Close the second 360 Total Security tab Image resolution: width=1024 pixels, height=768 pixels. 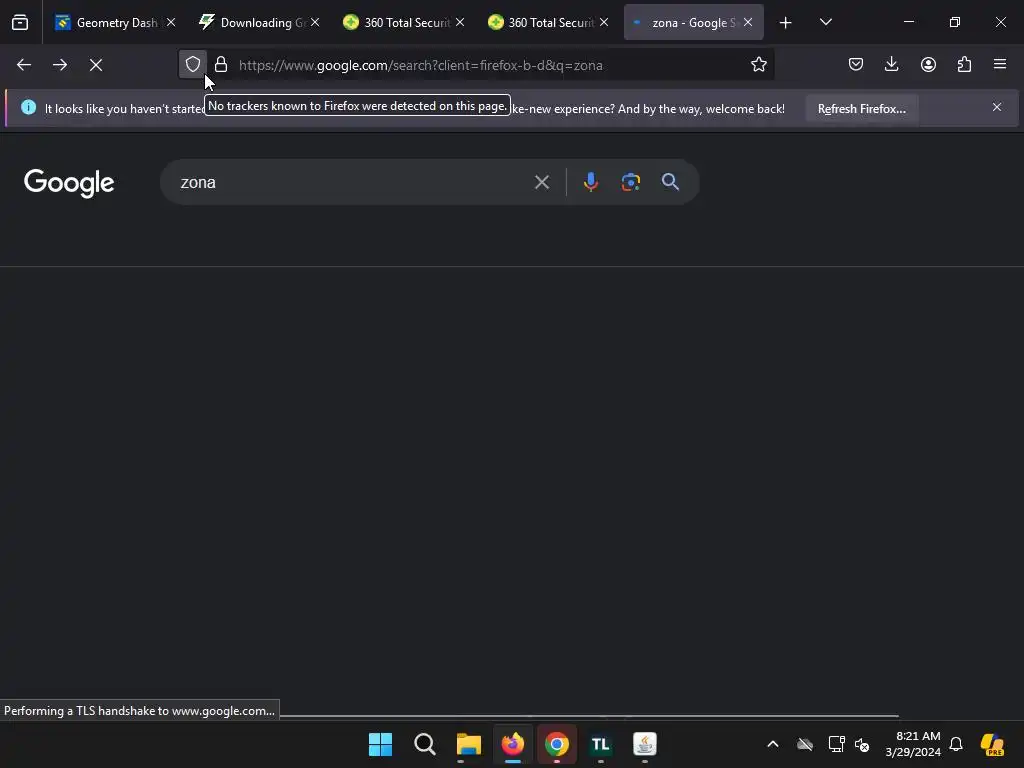tap(604, 22)
